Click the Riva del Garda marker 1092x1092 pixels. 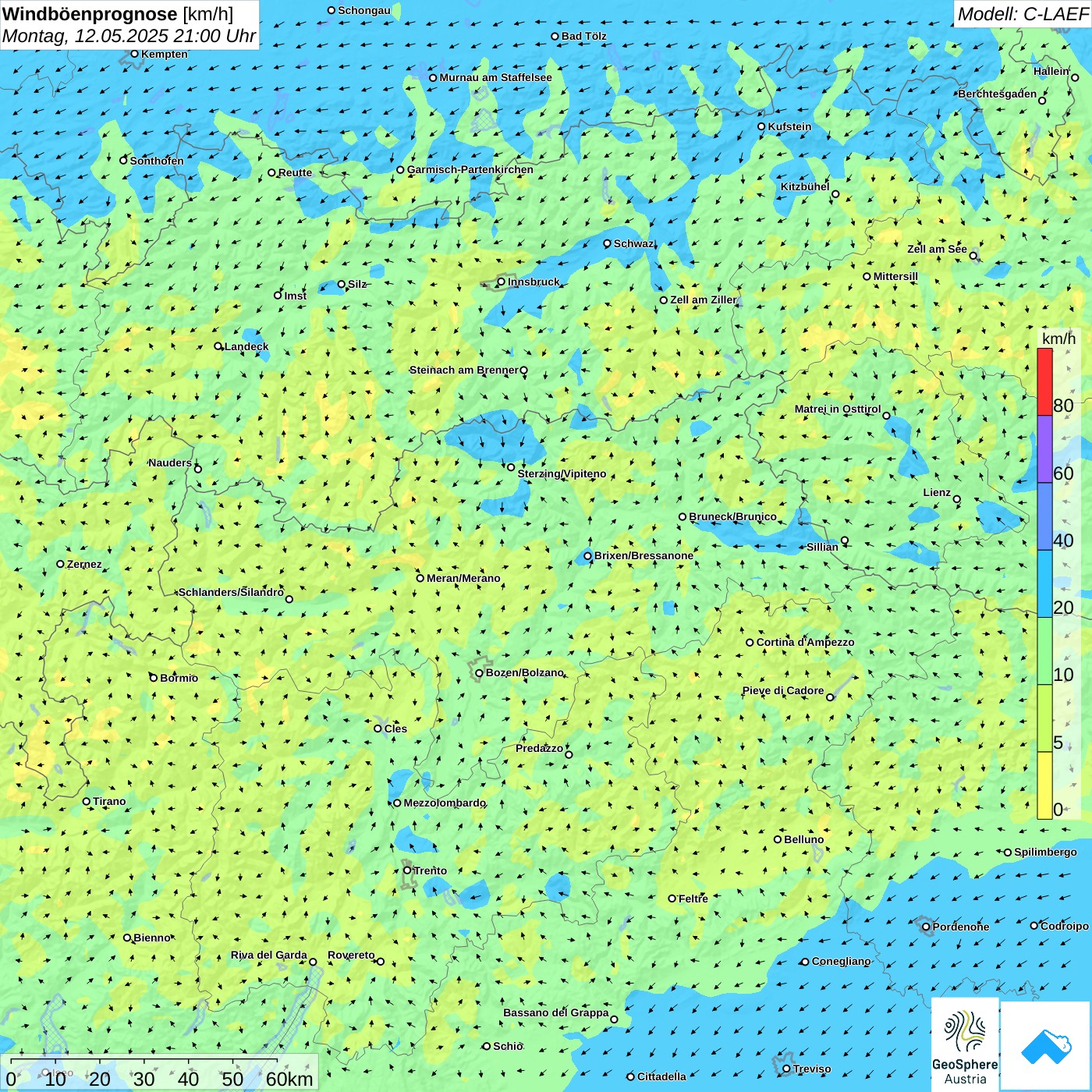click(x=314, y=962)
